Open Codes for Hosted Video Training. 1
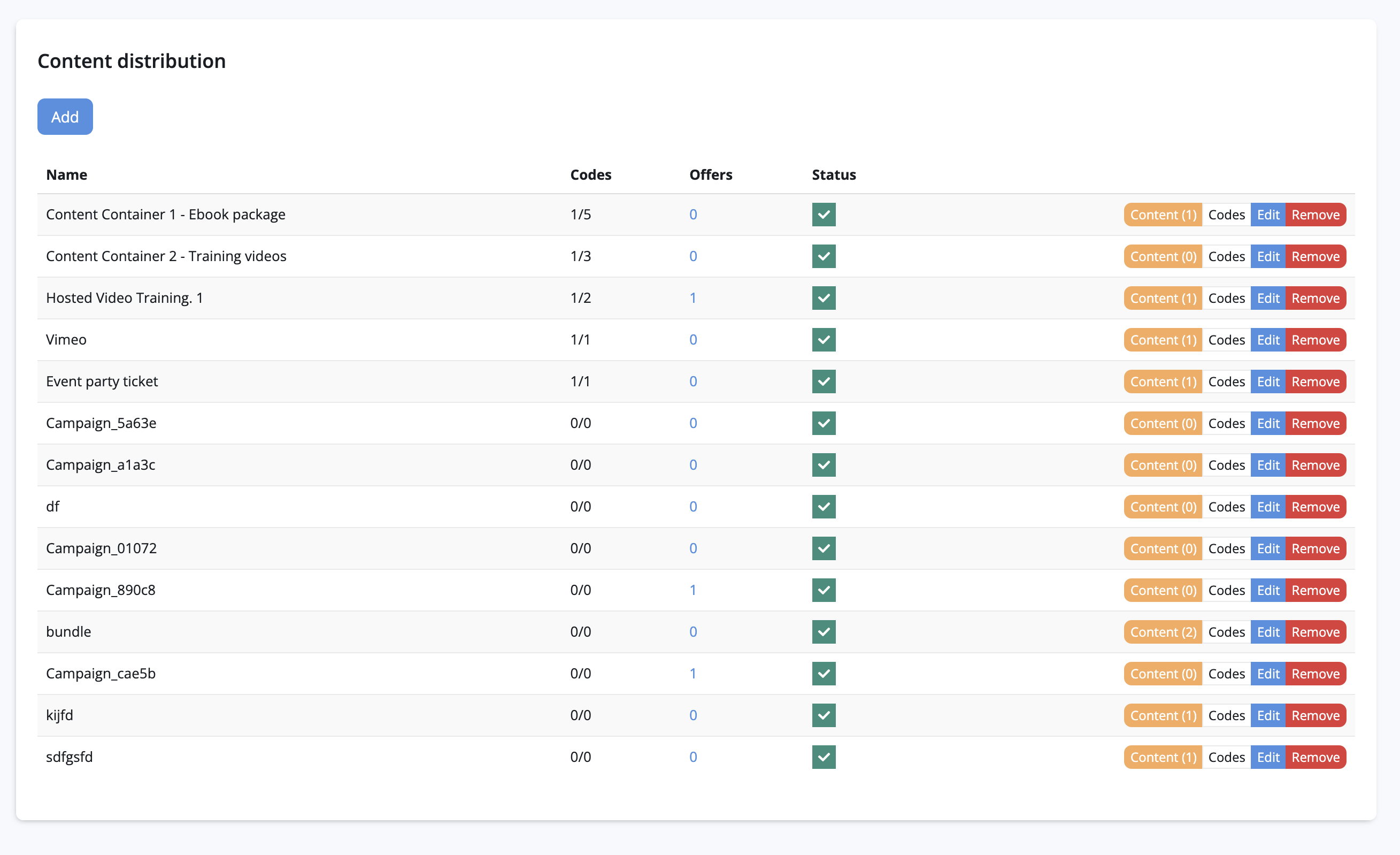This screenshot has height=855, width=1400. [x=1226, y=298]
